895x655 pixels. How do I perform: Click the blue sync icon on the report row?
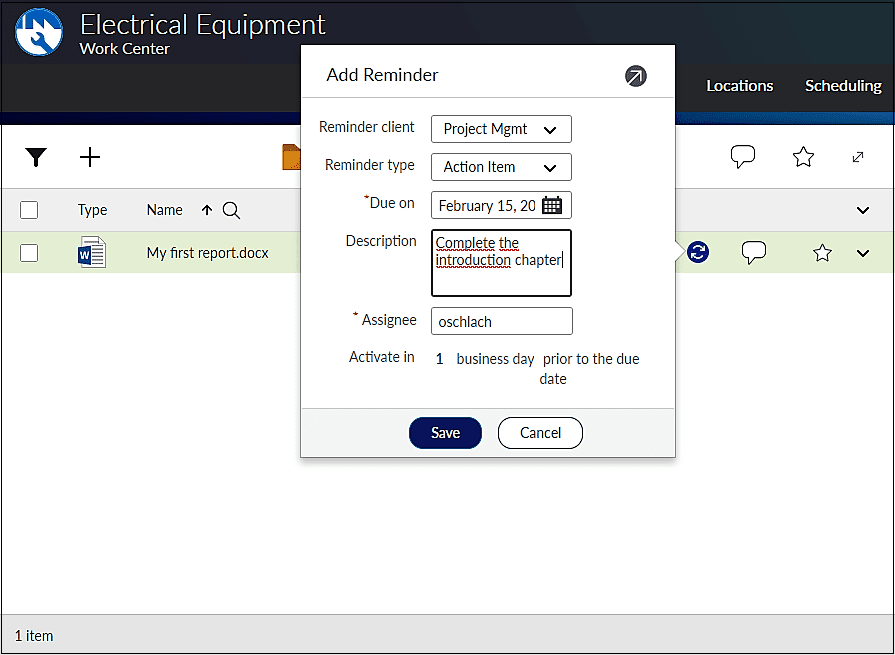pyautogui.click(x=696, y=252)
